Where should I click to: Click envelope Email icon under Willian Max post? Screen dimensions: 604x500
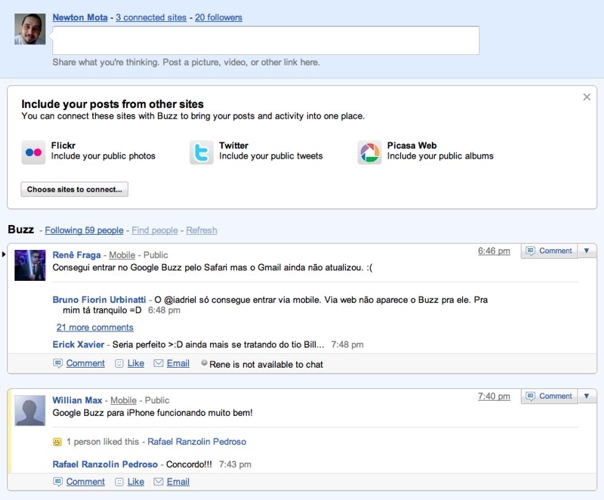pos(158,481)
